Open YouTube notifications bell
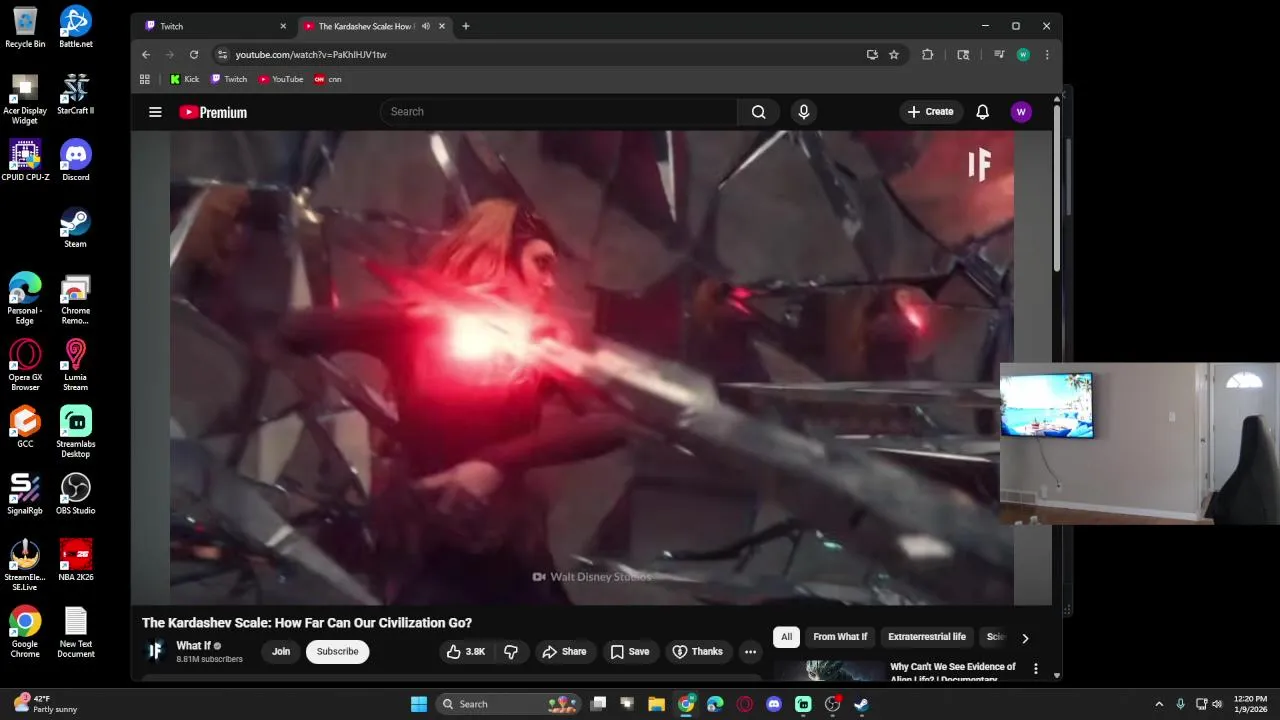Image resolution: width=1280 pixels, height=720 pixels. point(982,112)
